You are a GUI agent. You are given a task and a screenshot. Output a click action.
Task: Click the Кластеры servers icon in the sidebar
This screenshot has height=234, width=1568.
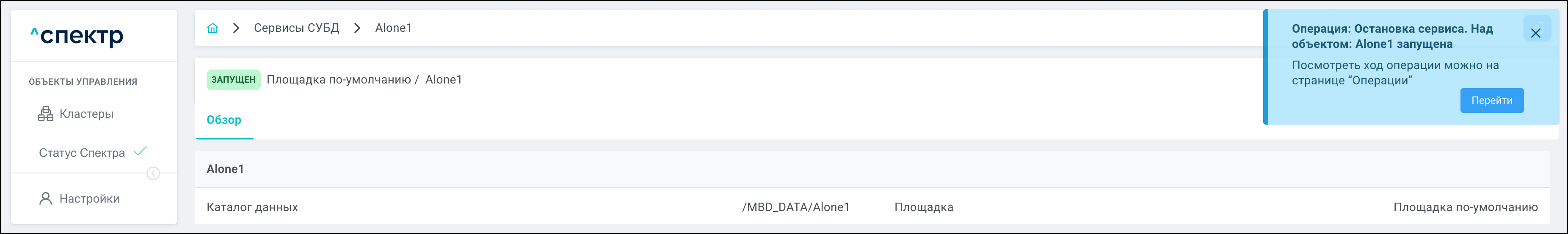(x=46, y=114)
